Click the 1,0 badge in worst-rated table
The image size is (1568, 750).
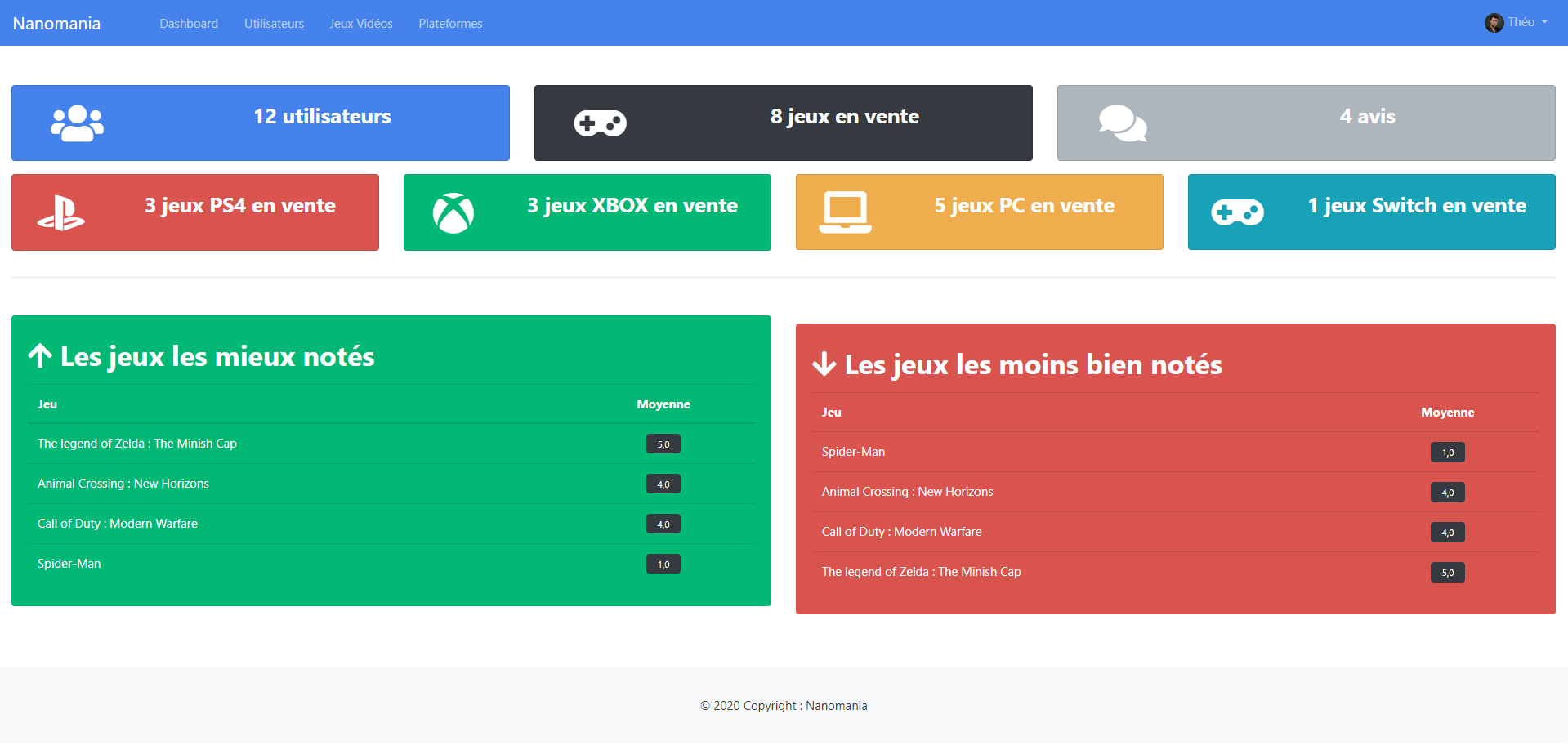1448,453
